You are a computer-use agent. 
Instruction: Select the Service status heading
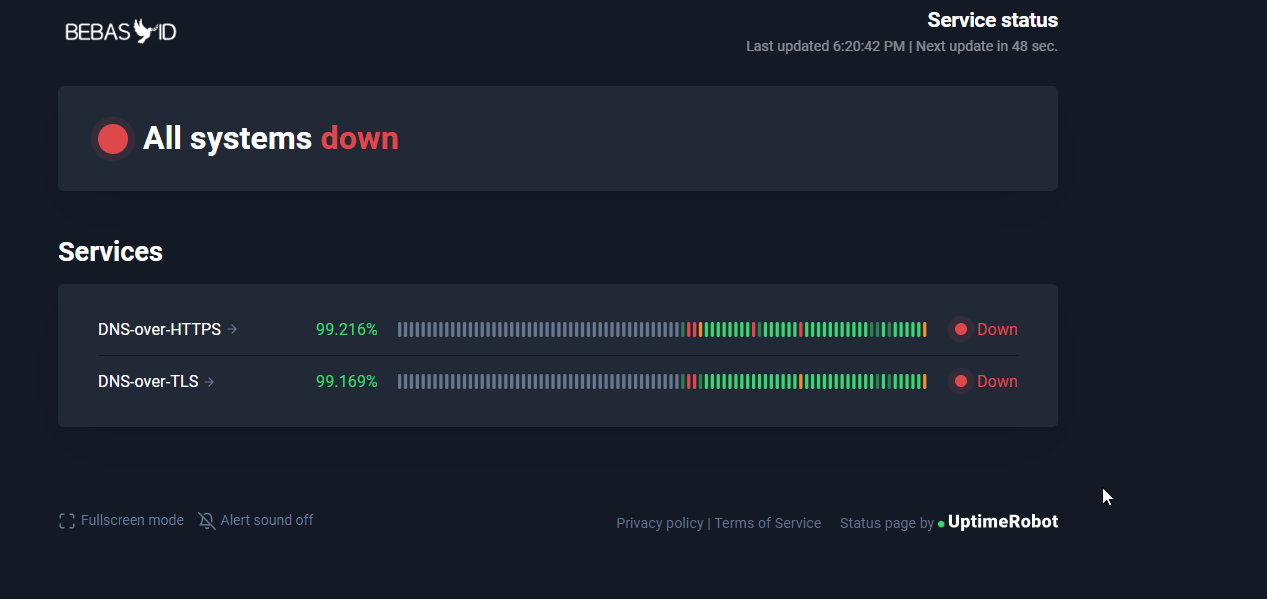click(992, 19)
